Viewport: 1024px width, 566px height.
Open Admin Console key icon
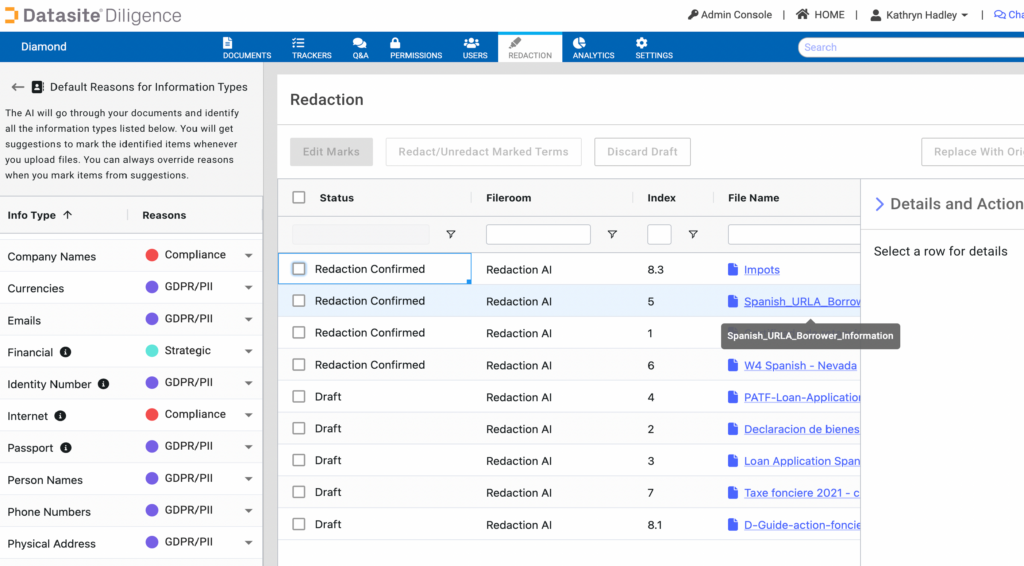pyautogui.click(x=692, y=14)
